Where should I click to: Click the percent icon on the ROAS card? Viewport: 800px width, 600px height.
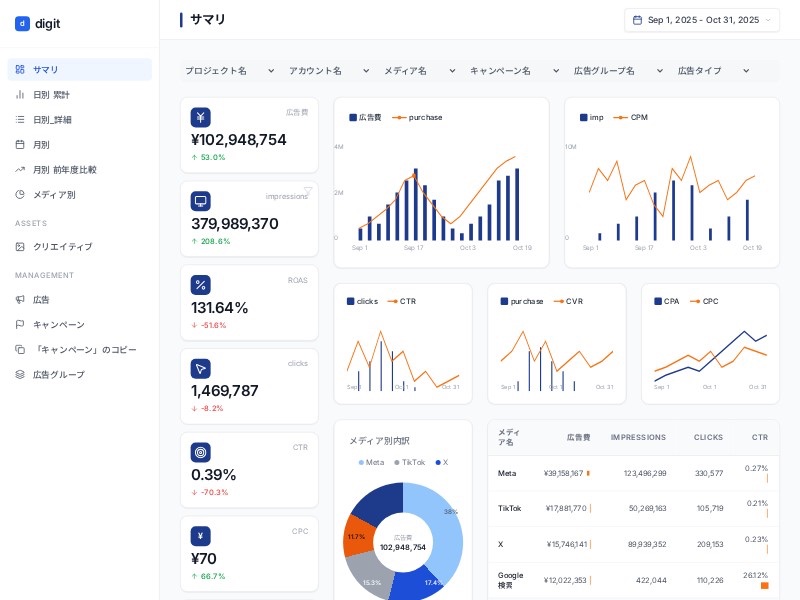coord(200,285)
